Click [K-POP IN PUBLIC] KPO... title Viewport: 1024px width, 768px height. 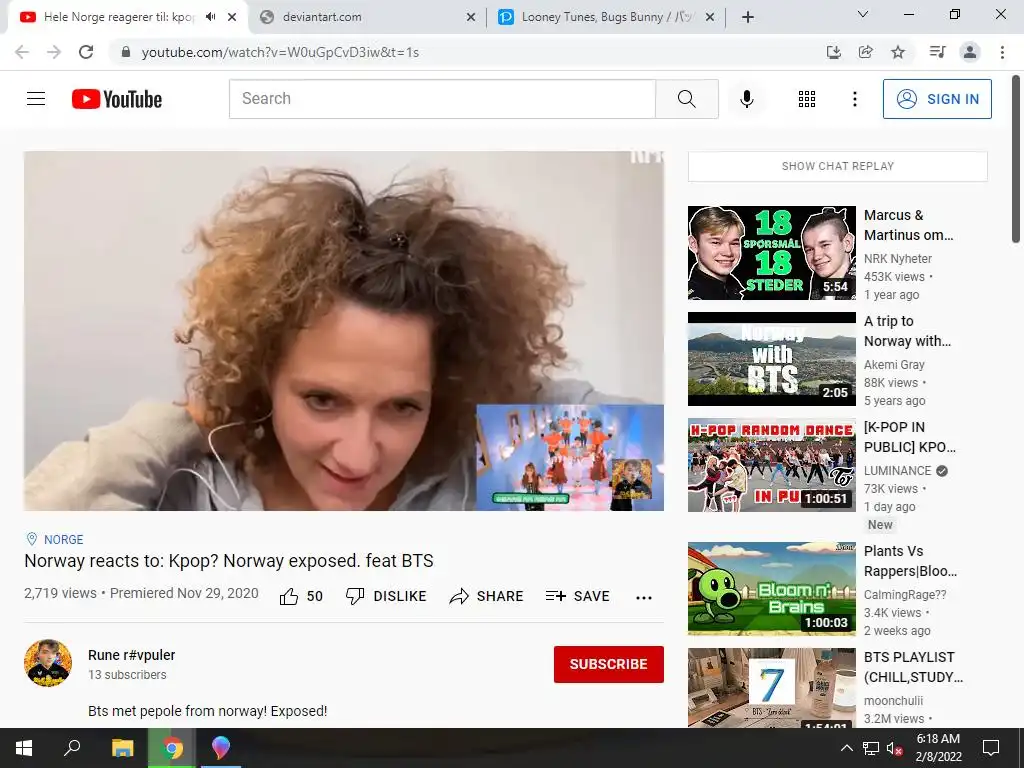[910, 437]
